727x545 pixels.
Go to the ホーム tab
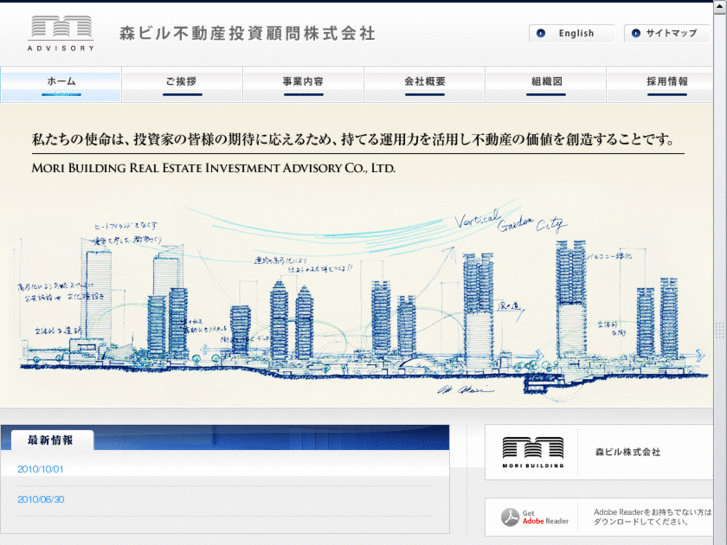(61, 82)
